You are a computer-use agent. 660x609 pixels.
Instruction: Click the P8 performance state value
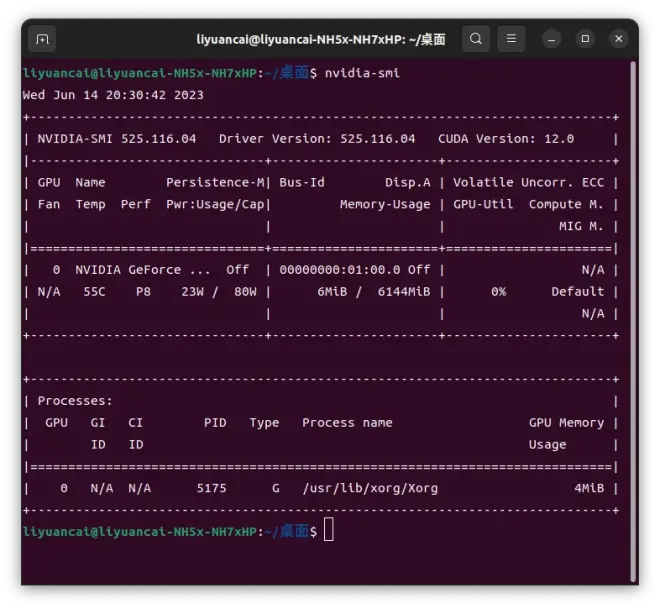(x=143, y=292)
